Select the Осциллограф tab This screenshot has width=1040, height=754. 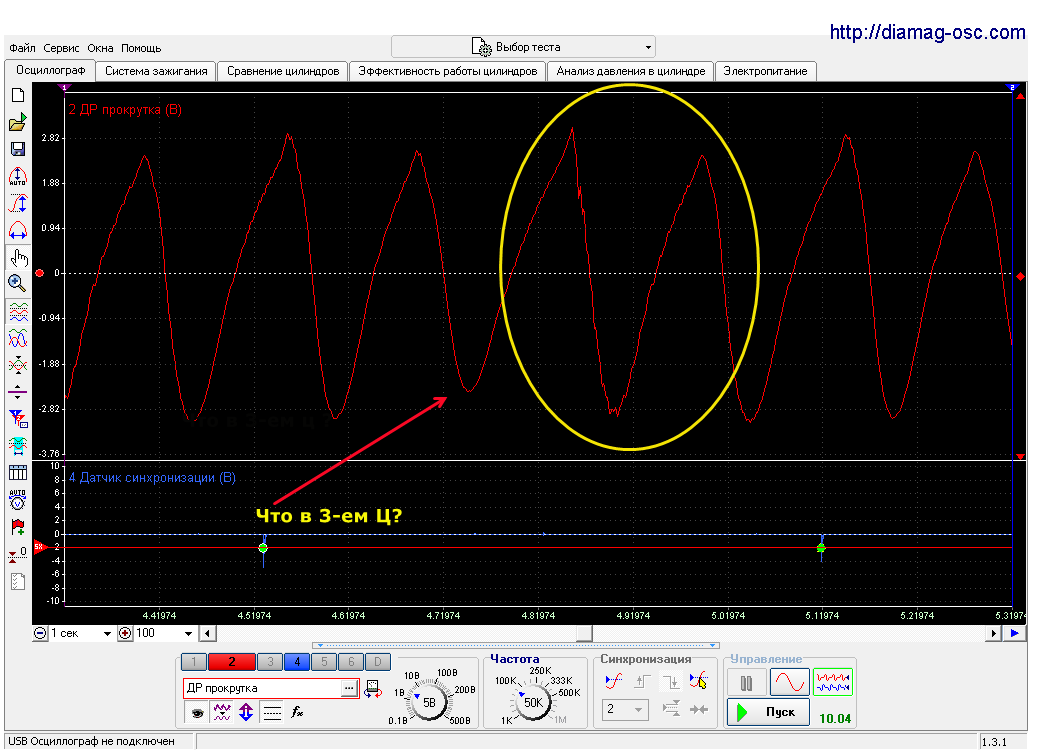click(50, 70)
